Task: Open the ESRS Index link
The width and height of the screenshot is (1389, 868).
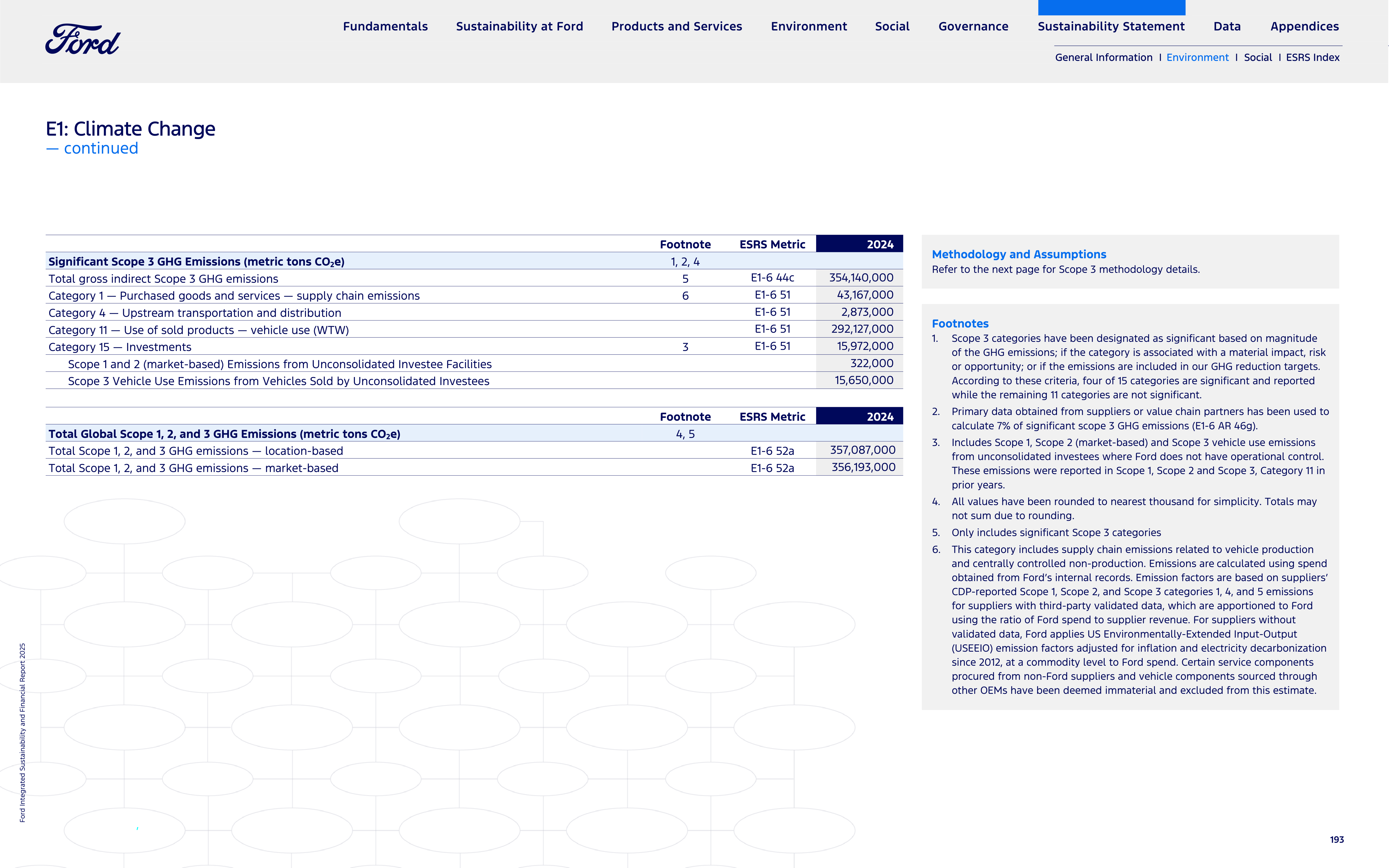Action: [1312, 58]
